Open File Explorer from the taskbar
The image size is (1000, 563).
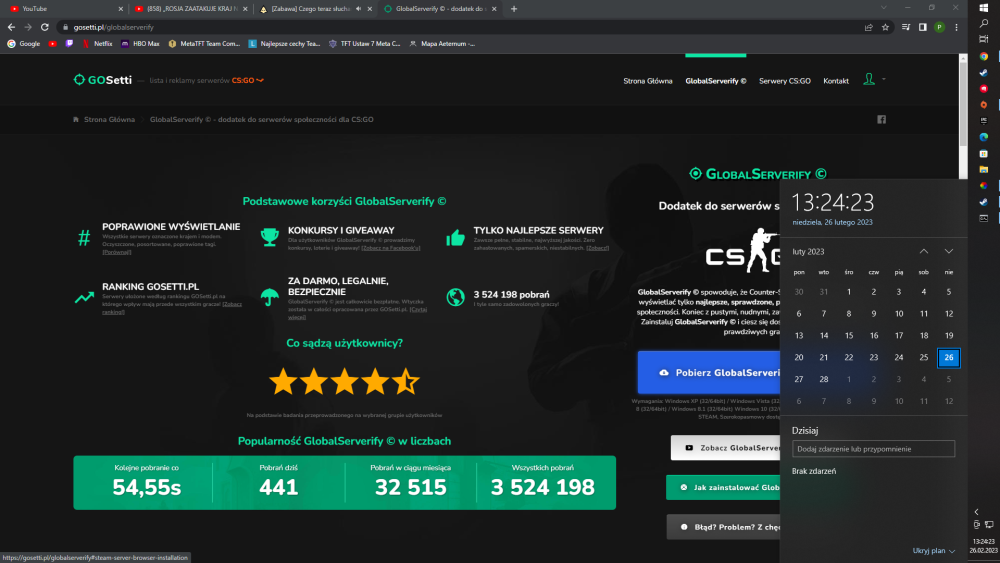983,170
